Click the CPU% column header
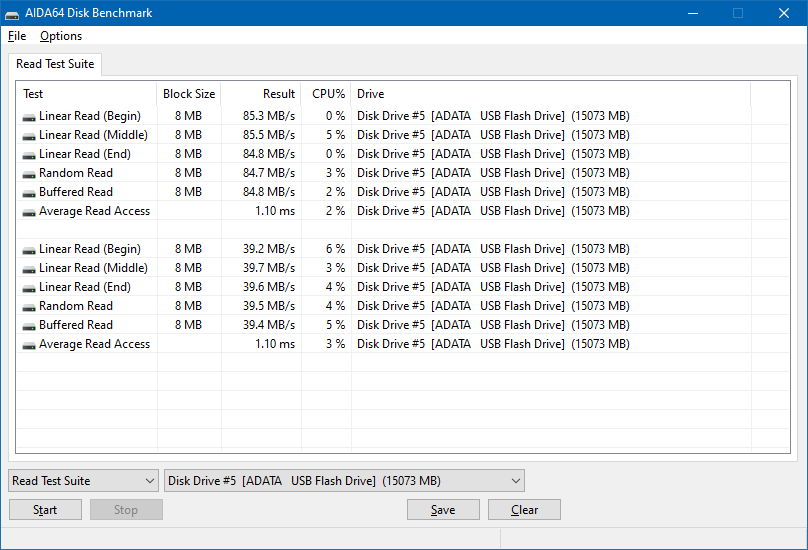 click(x=326, y=94)
